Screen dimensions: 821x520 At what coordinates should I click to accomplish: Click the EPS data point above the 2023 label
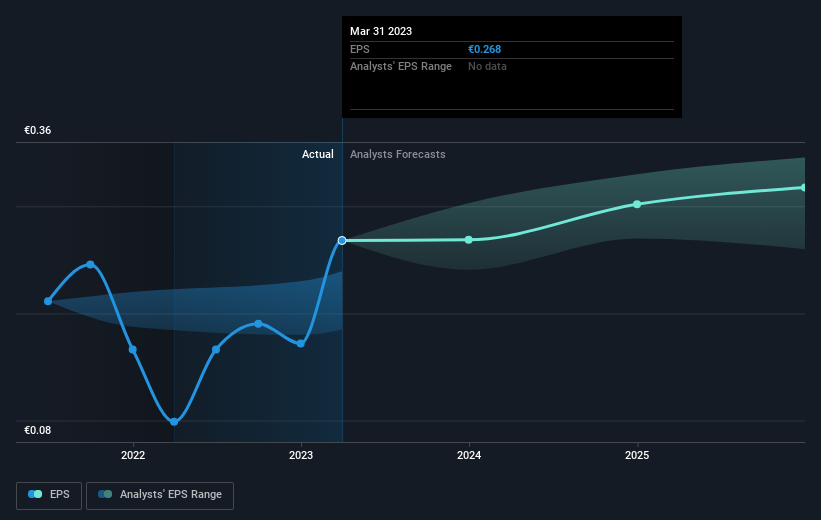(x=301, y=344)
